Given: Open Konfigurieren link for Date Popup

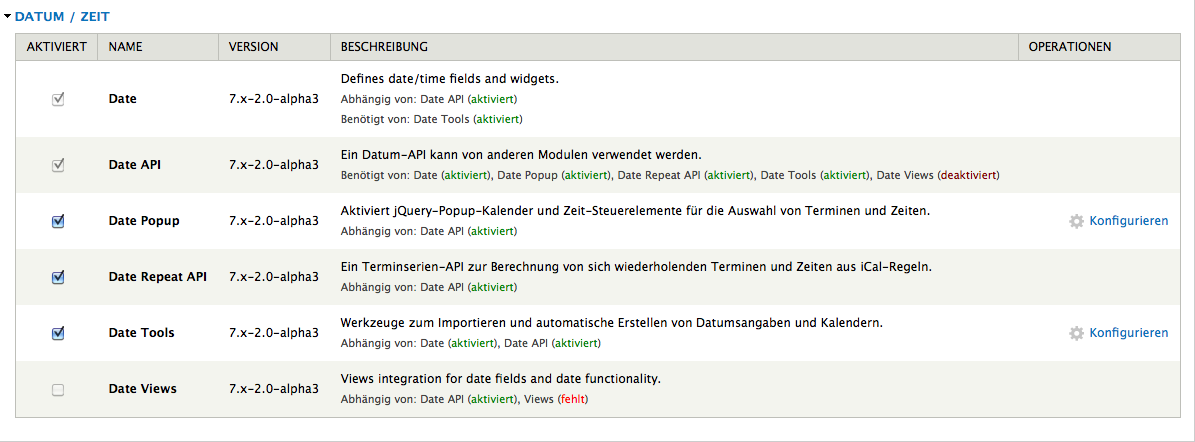Looking at the screenshot, I should pos(1128,221).
